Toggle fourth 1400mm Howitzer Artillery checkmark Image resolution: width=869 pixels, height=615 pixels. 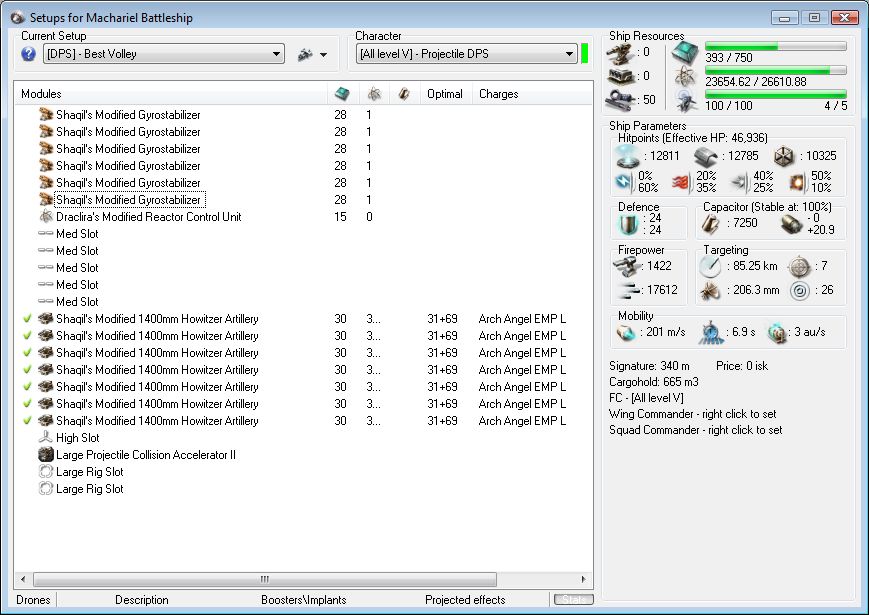pyautogui.click(x=27, y=370)
